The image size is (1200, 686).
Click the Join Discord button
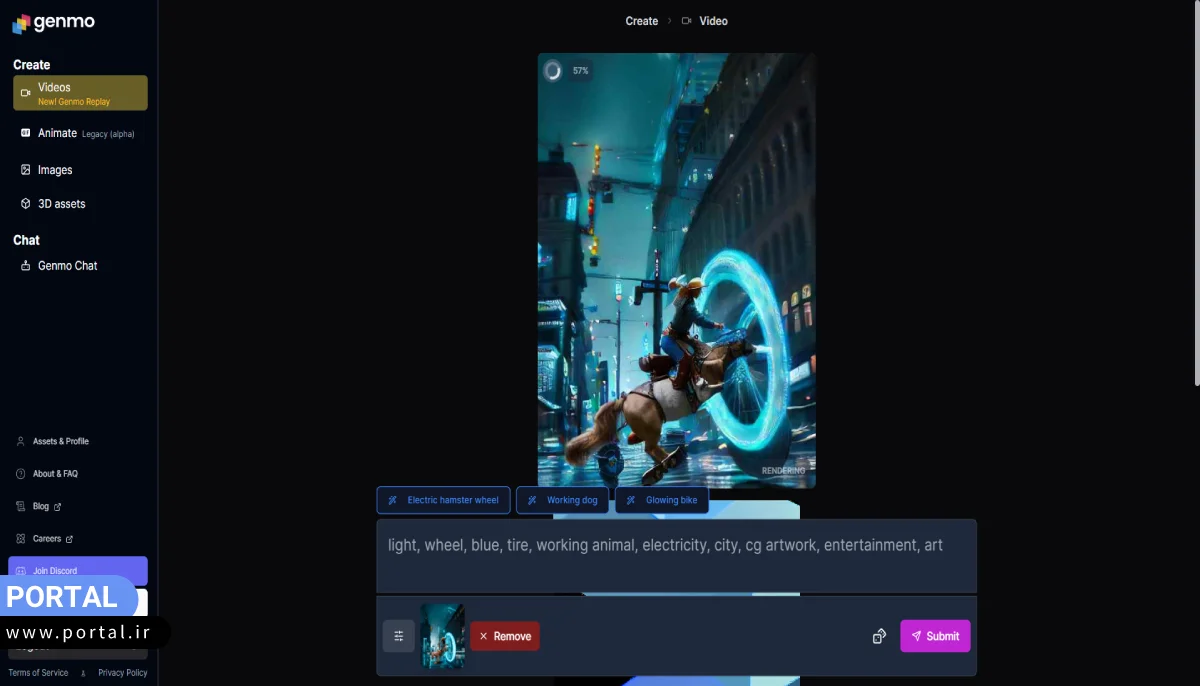(x=78, y=570)
